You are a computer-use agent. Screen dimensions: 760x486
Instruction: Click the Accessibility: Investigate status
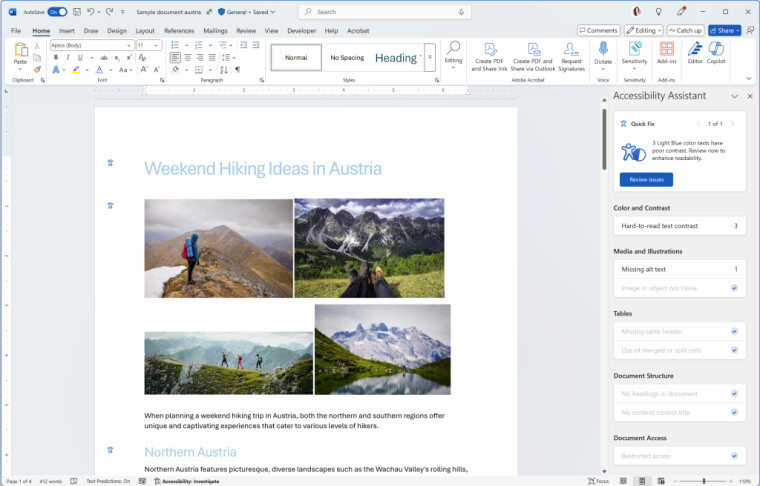coord(187,481)
